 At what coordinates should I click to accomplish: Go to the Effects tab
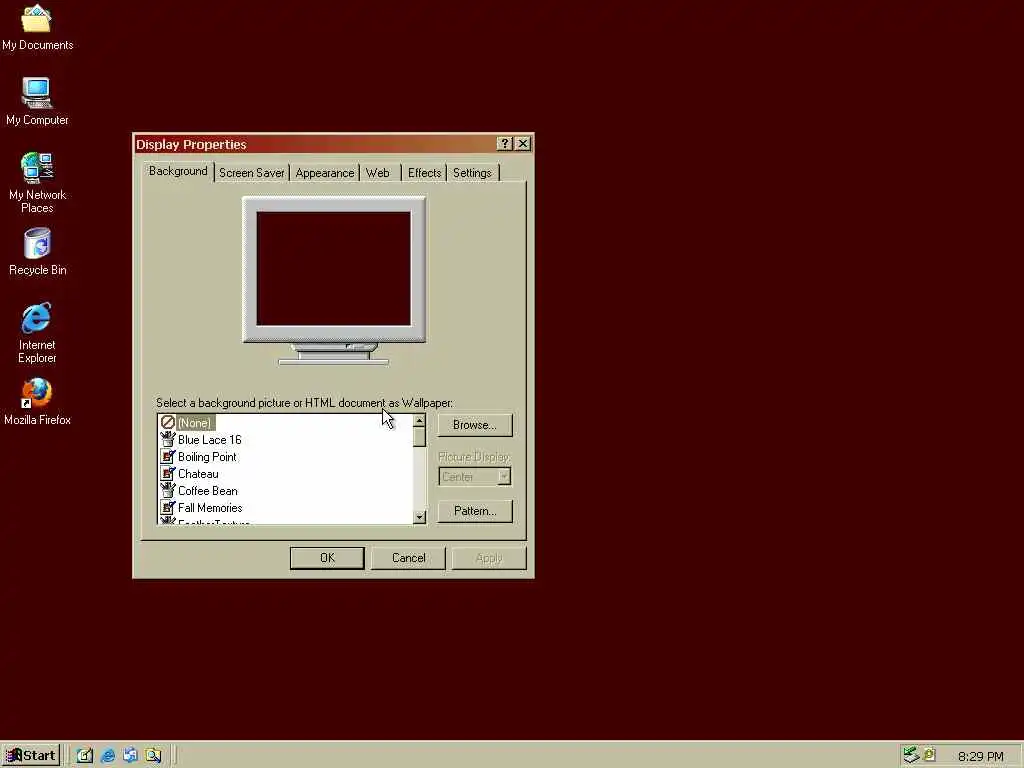click(x=424, y=173)
